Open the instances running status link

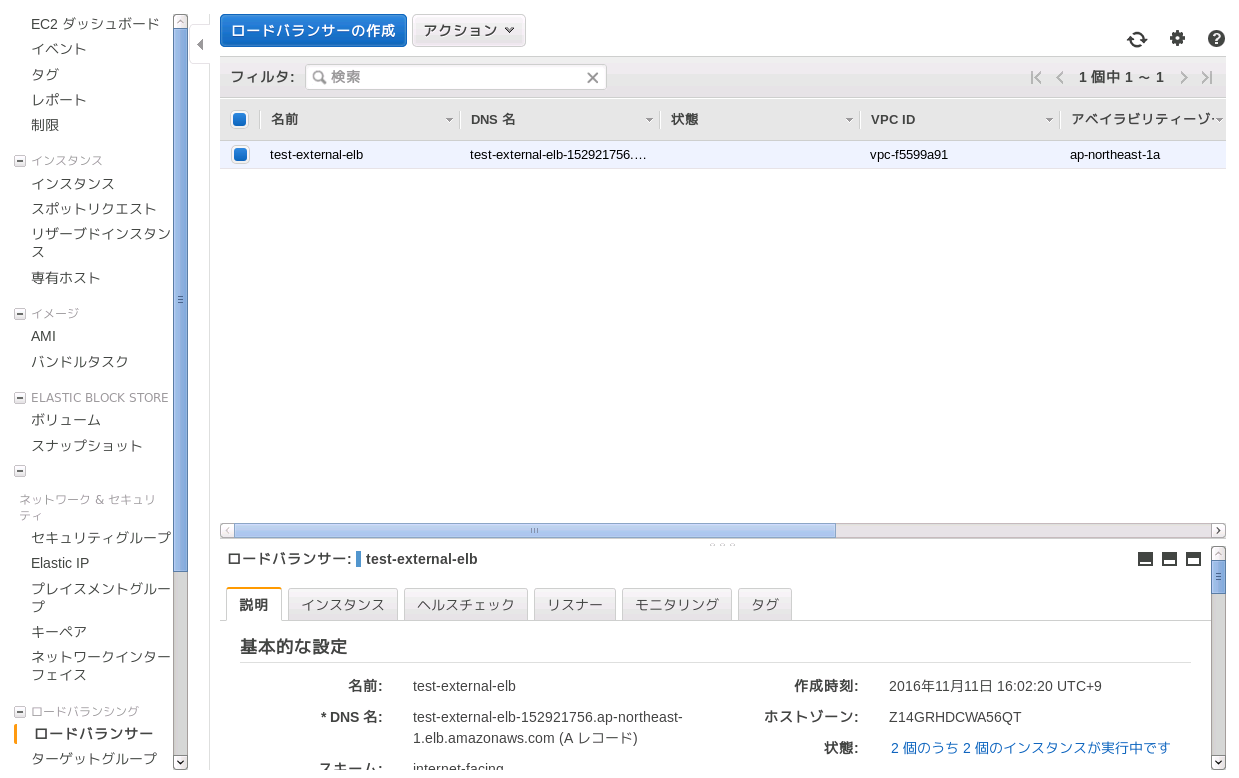tap(1030, 748)
